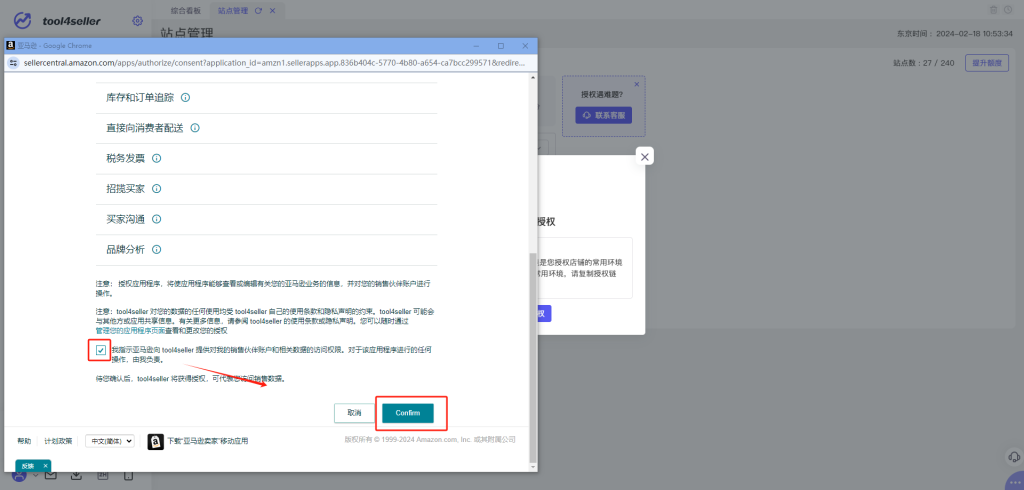
Task: Click scrollbar up arrow in Chrome popup
Action: (x=533, y=78)
